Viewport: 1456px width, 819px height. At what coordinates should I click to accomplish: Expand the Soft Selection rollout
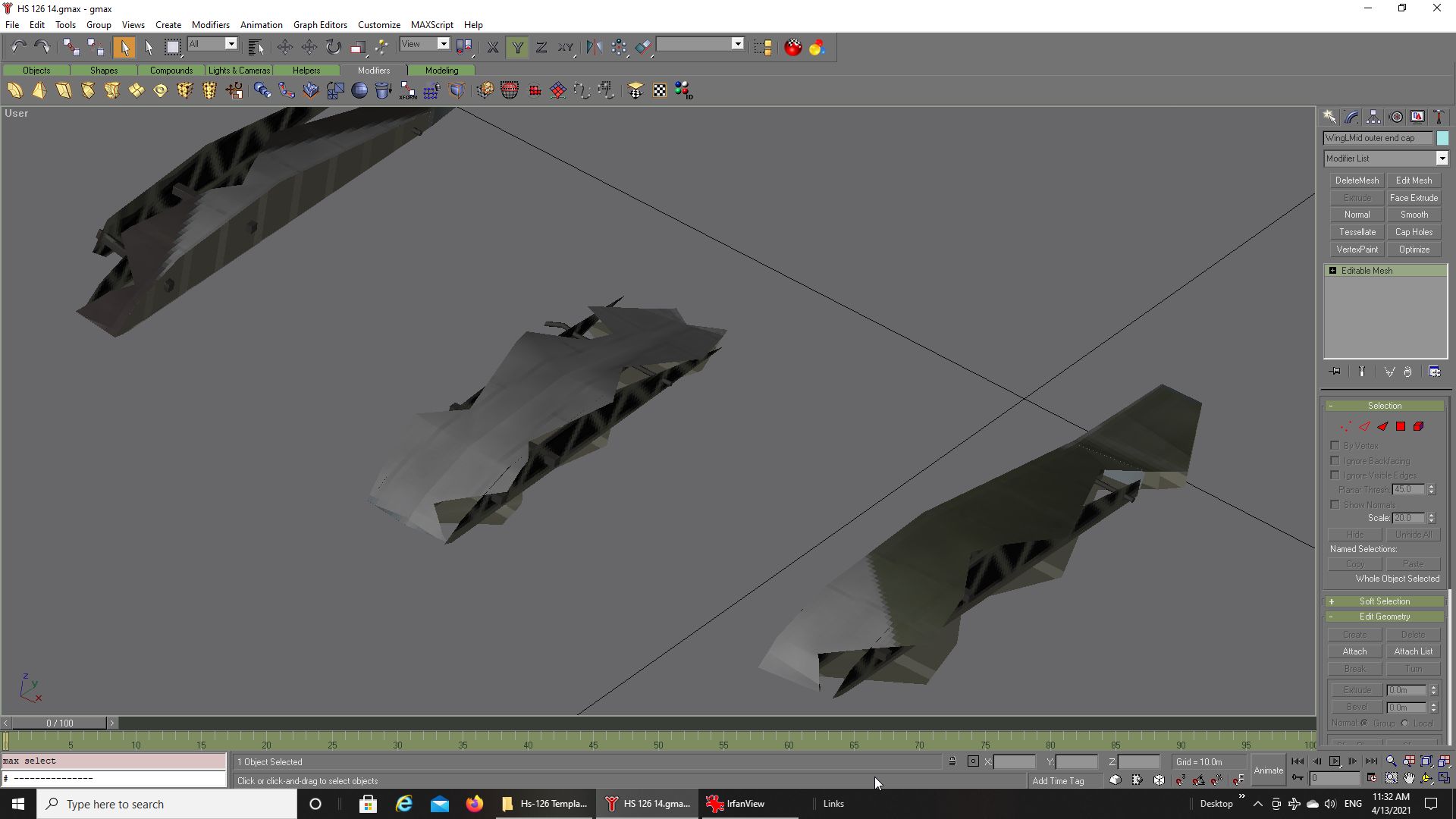(x=1384, y=601)
